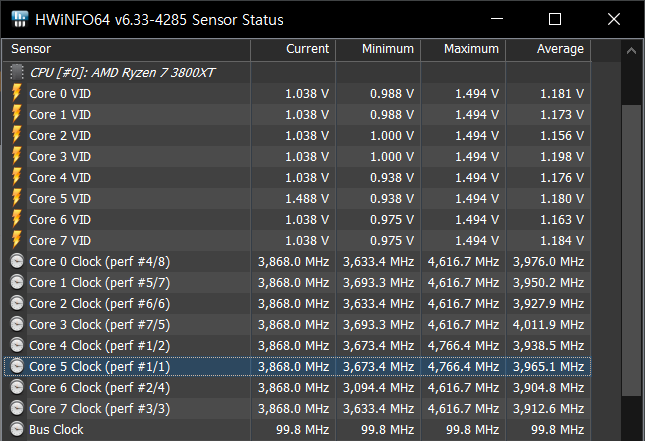Click the clock icon for Bus Clock
Image resolution: width=645 pixels, height=441 pixels.
pos(17,429)
